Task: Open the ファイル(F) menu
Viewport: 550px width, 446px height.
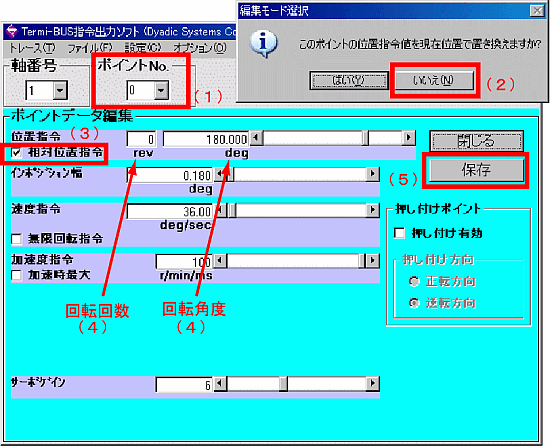Action: [x=90, y=48]
